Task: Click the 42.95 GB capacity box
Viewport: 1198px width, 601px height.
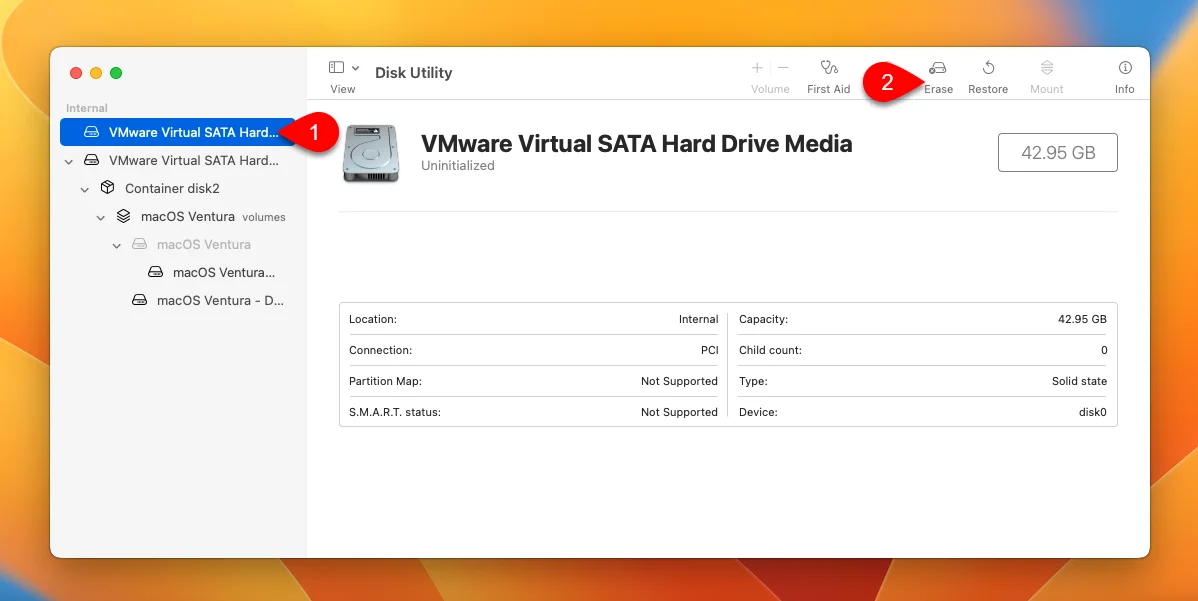Action: 1058,153
